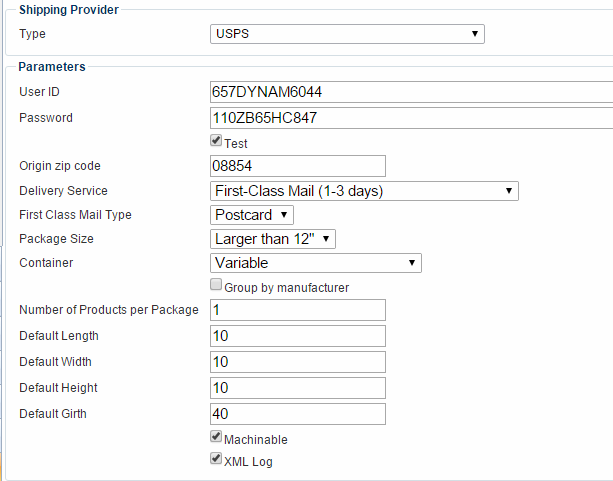613x481 pixels.
Task: Click the Delivery Service field label text
Action: [64, 191]
